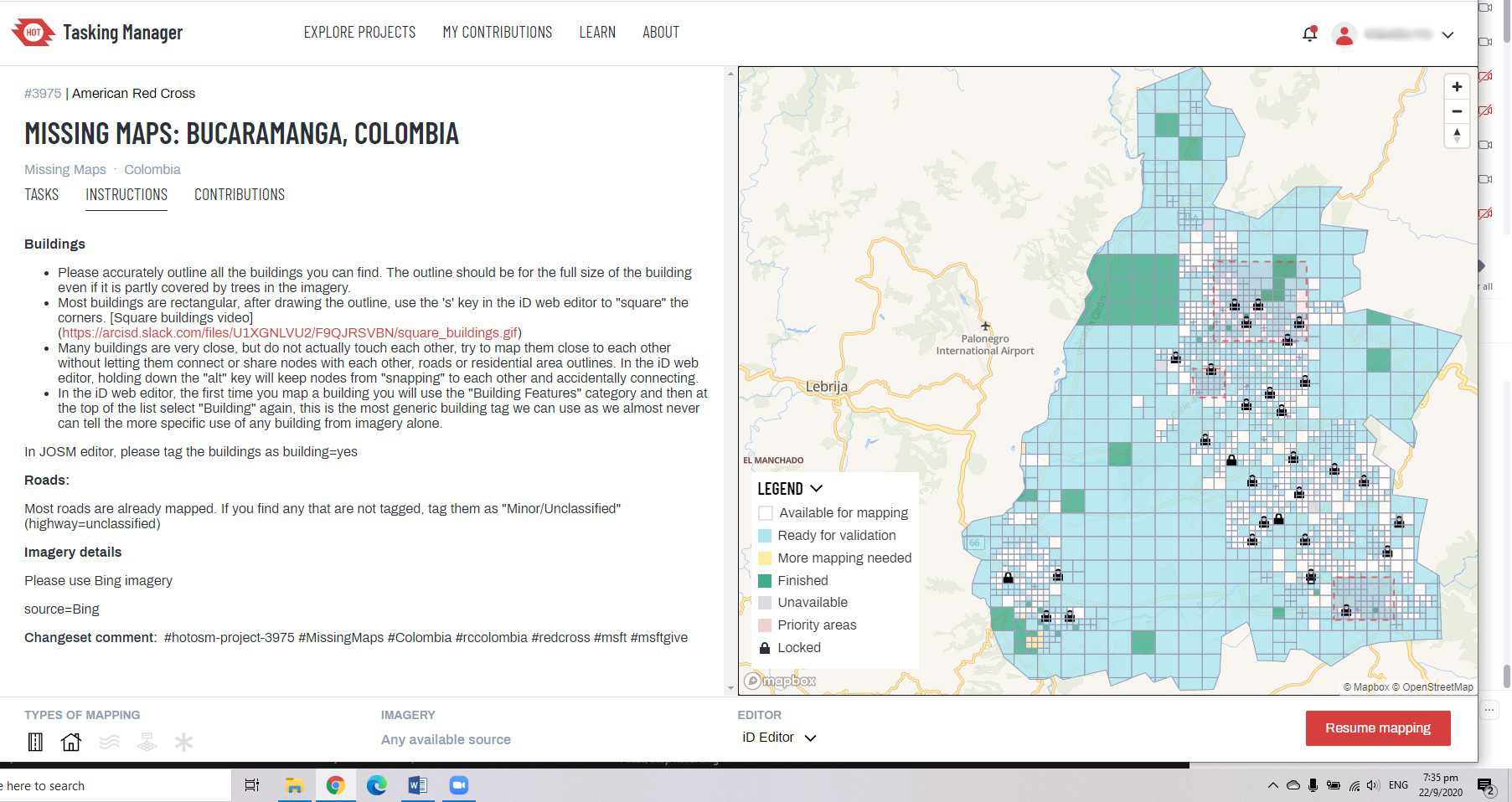Click the HOT Tasking Manager logo
Viewport: 1512px width, 802px height.
click(x=97, y=33)
